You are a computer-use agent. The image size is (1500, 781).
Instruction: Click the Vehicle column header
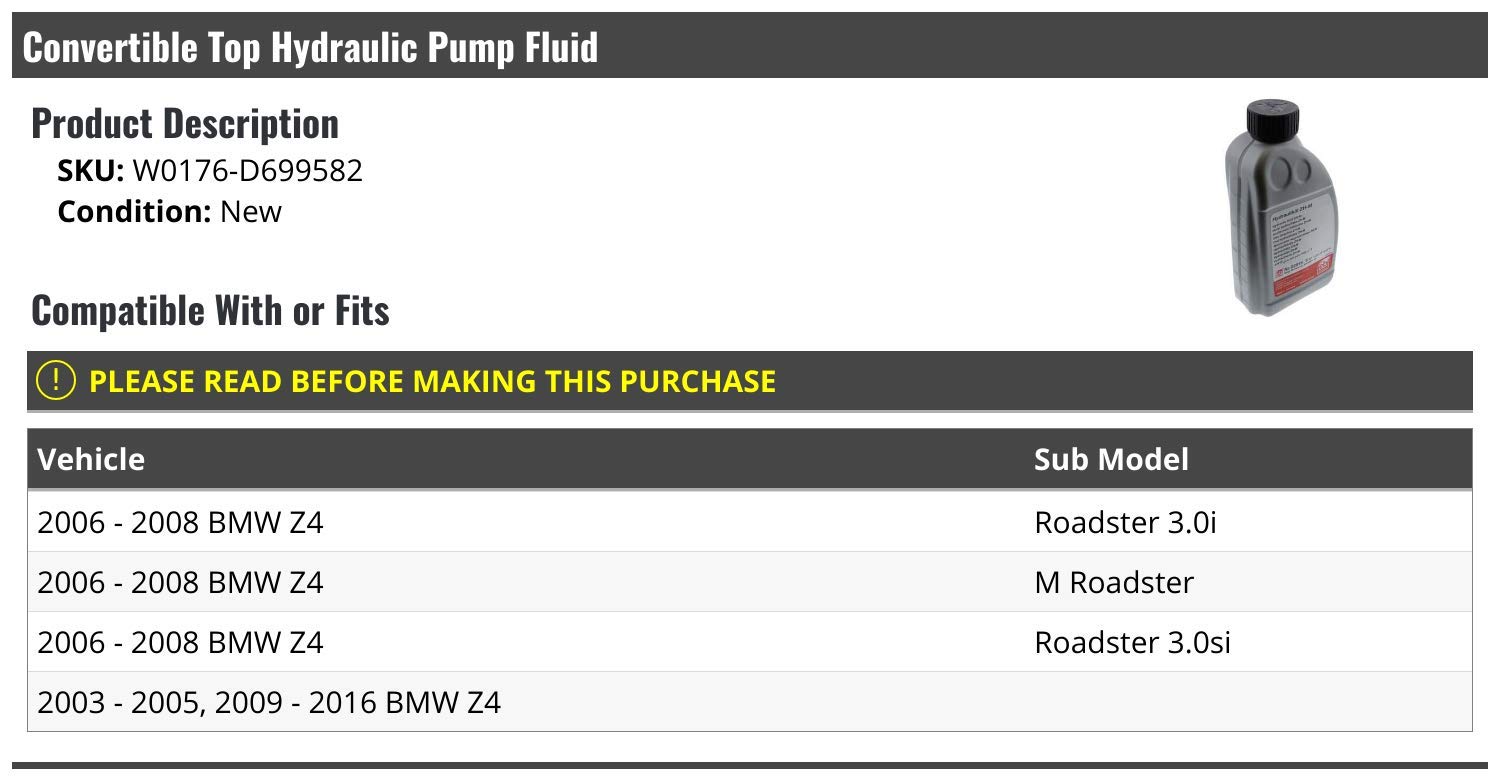click(91, 459)
